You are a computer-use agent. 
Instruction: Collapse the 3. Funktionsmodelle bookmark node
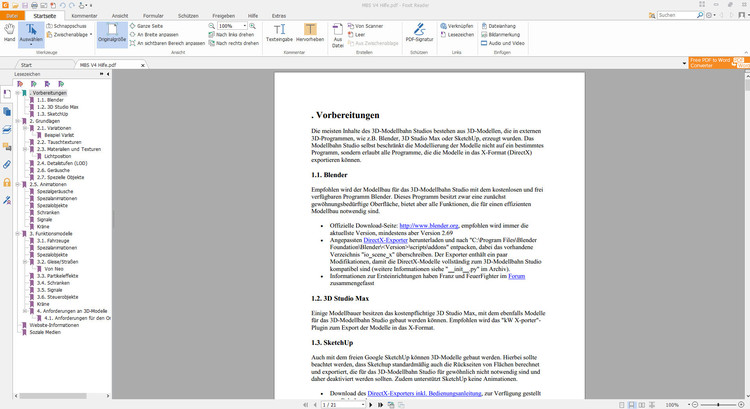(18, 233)
